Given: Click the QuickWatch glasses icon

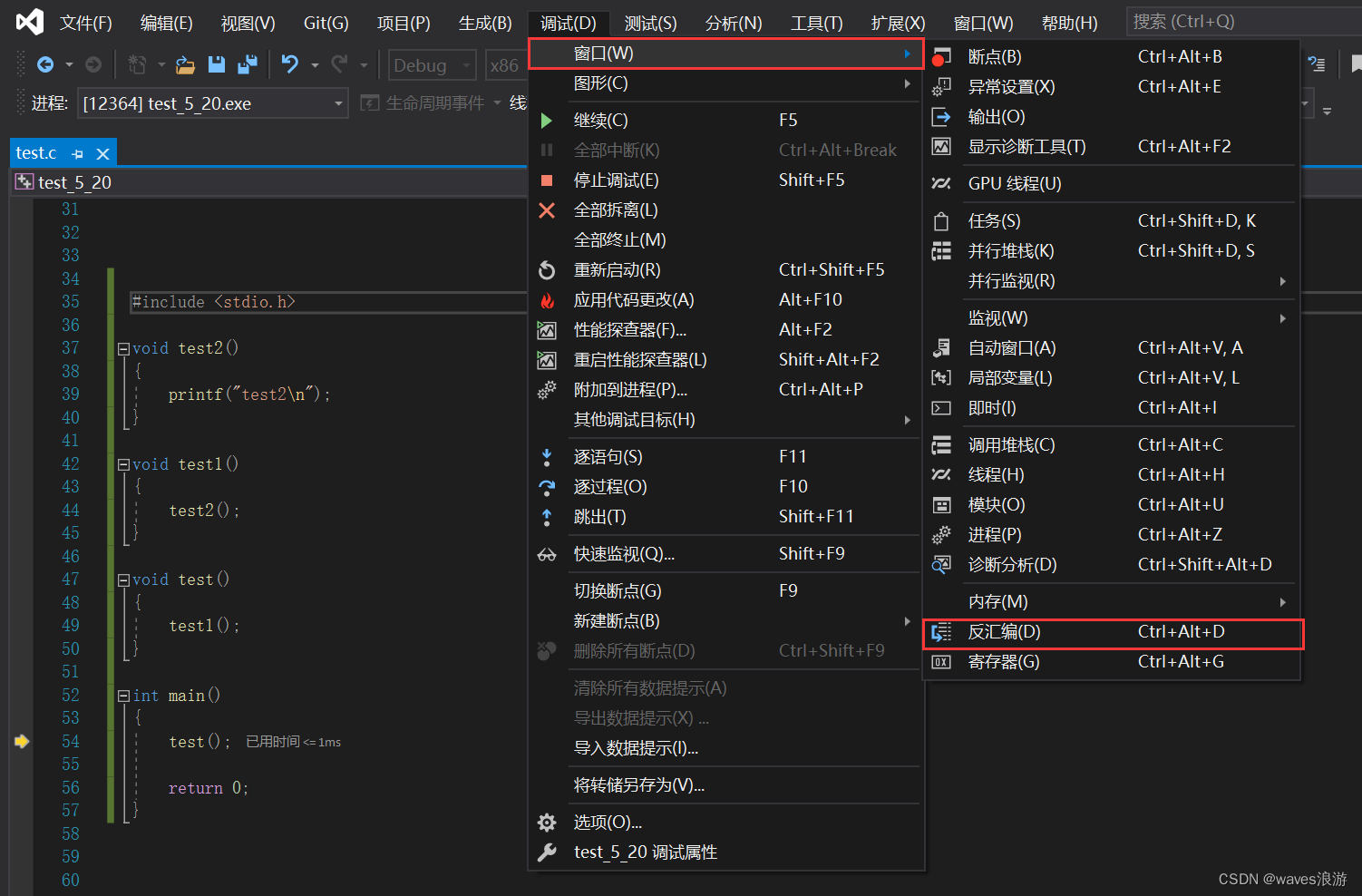Looking at the screenshot, I should pos(547,554).
